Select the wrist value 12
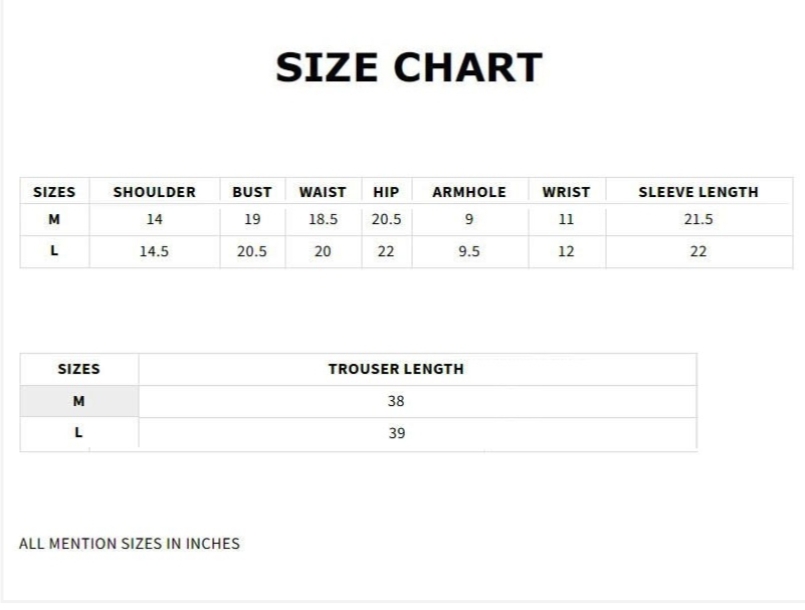Image resolution: width=805 pixels, height=610 pixels. (566, 252)
